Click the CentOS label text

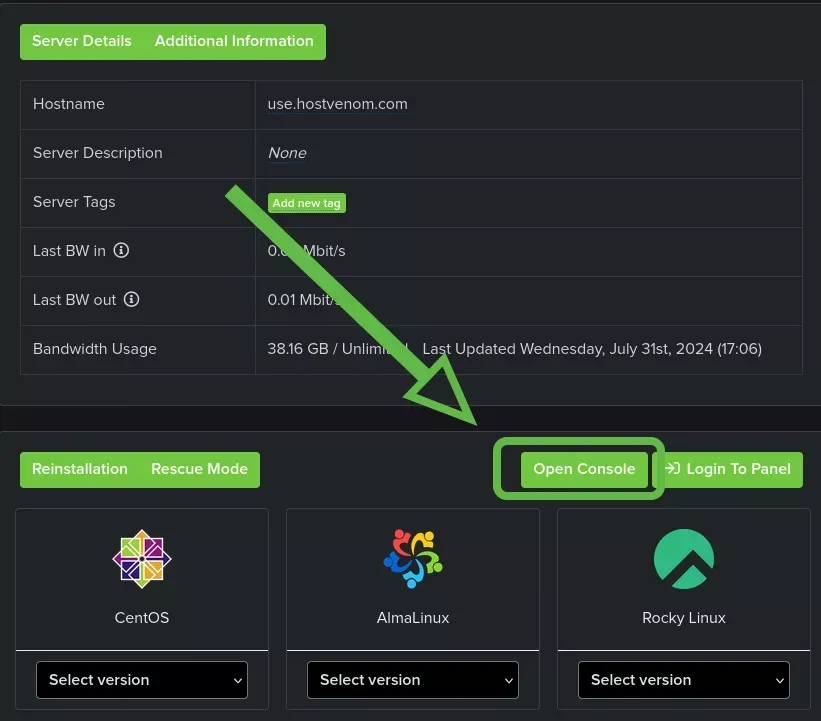pos(142,618)
